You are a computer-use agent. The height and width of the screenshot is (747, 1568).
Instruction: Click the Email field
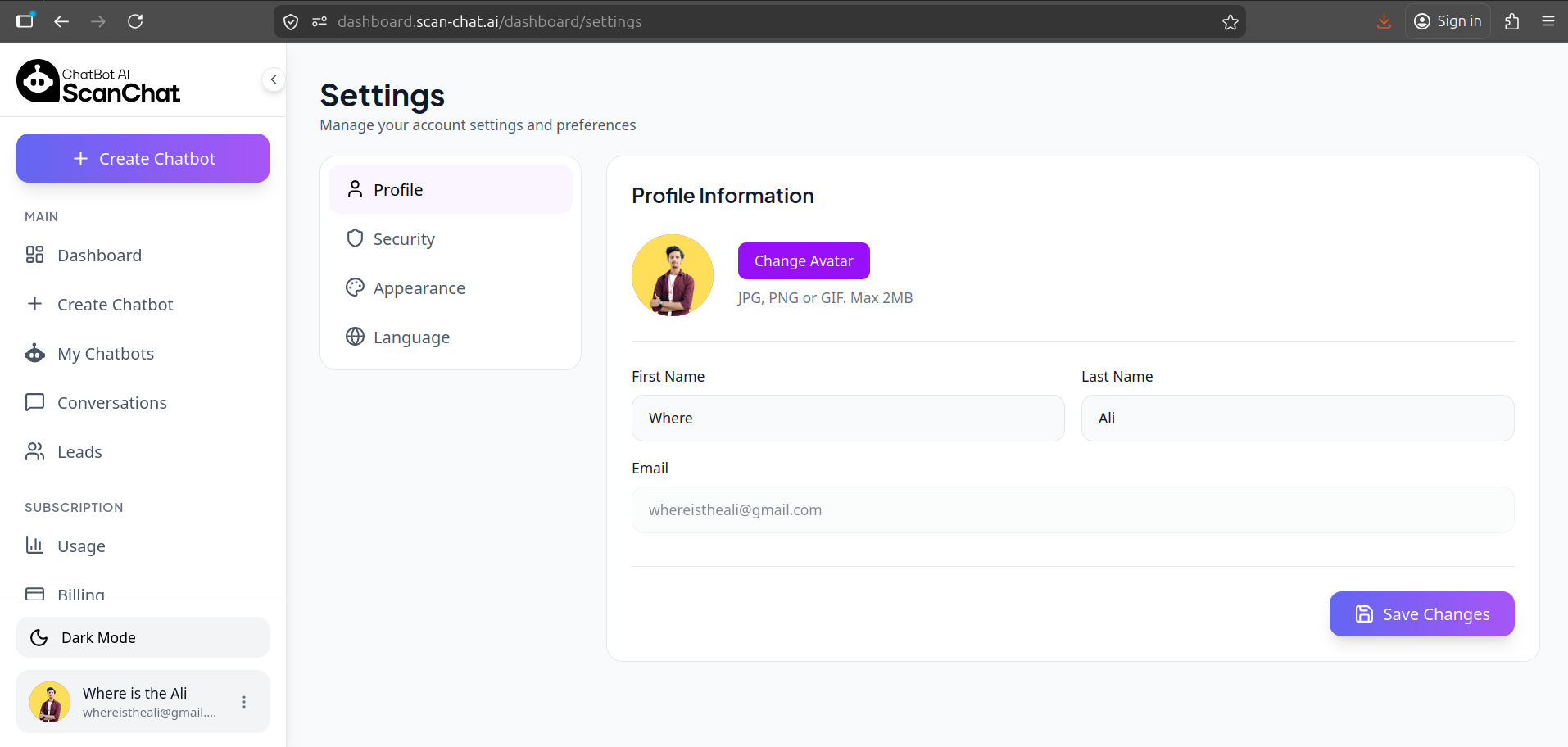point(1073,509)
